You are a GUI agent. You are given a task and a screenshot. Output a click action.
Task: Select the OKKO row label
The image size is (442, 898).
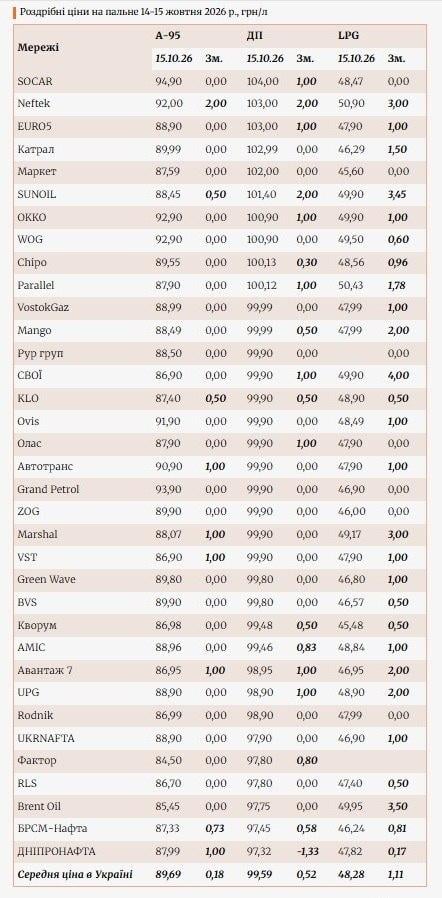pyautogui.click(x=32, y=217)
